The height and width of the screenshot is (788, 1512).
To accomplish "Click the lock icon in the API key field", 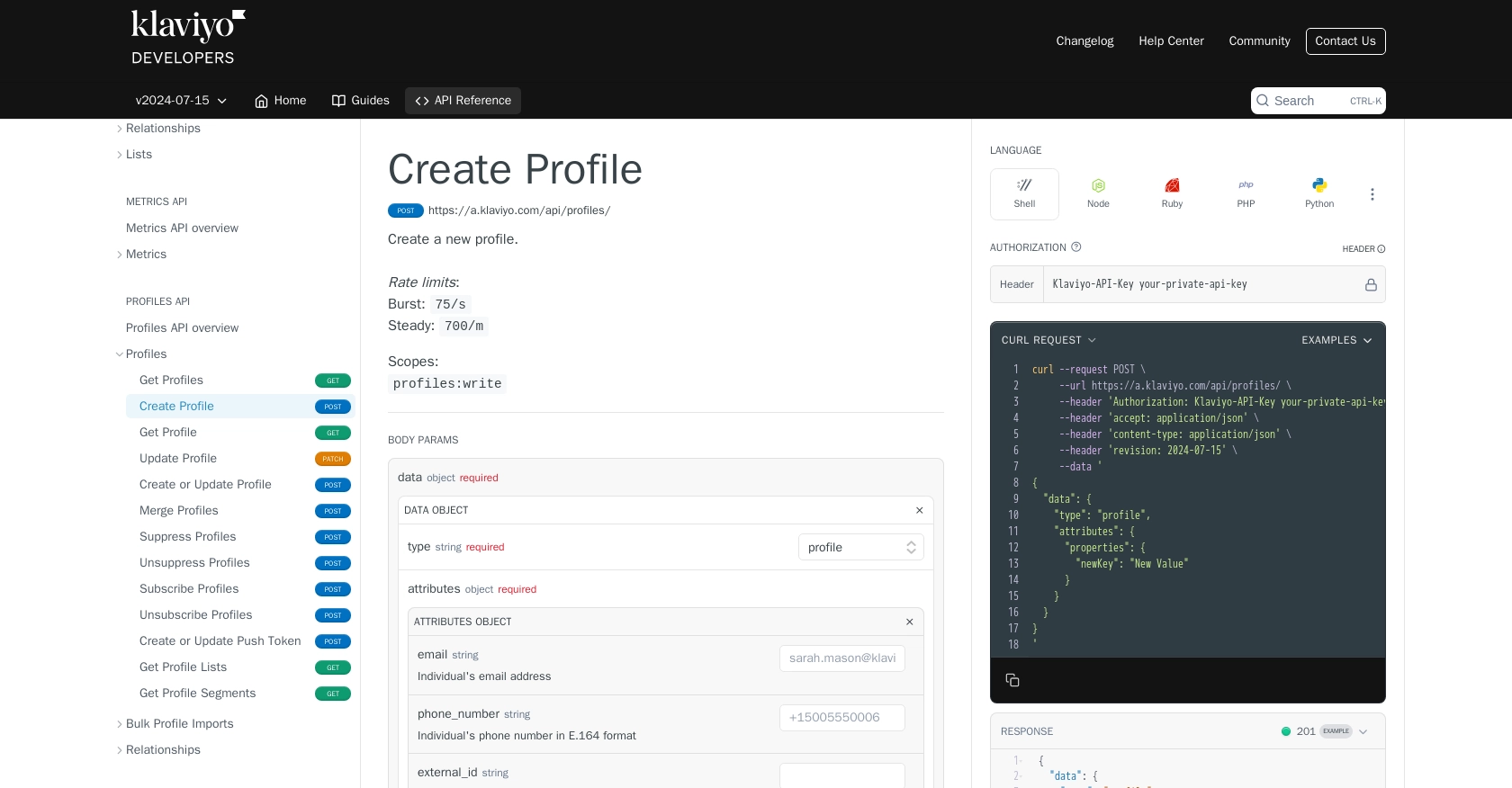I will click(1371, 284).
